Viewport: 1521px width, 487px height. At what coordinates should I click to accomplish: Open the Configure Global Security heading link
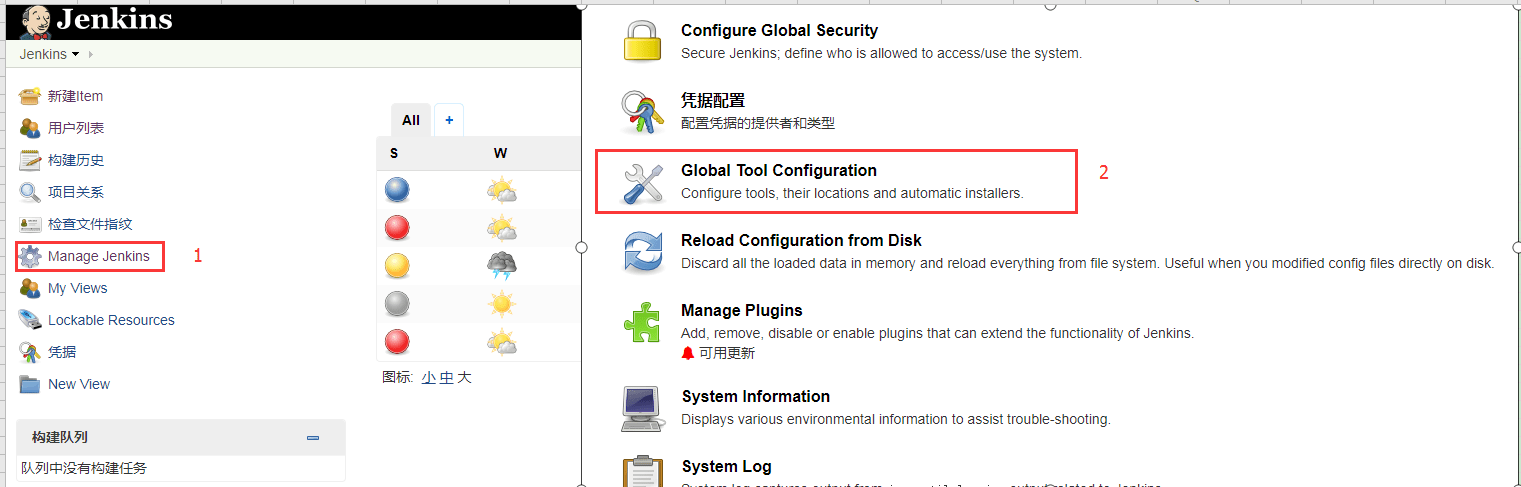click(x=780, y=31)
